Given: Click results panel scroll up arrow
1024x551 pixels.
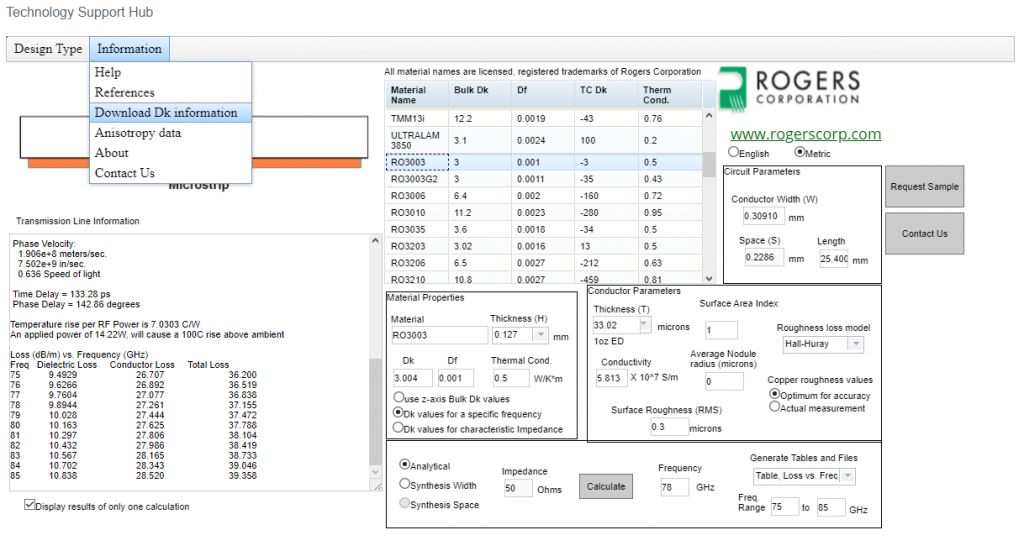Looking at the screenshot, I should pyautogui.click(x=375, y=241).
